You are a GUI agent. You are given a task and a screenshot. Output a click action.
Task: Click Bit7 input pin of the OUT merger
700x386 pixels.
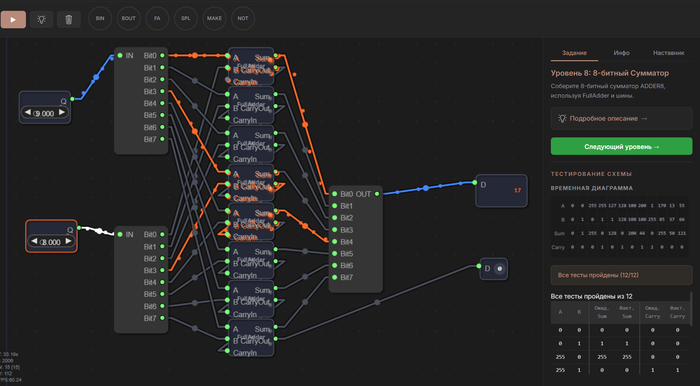[x=334, y=278]
